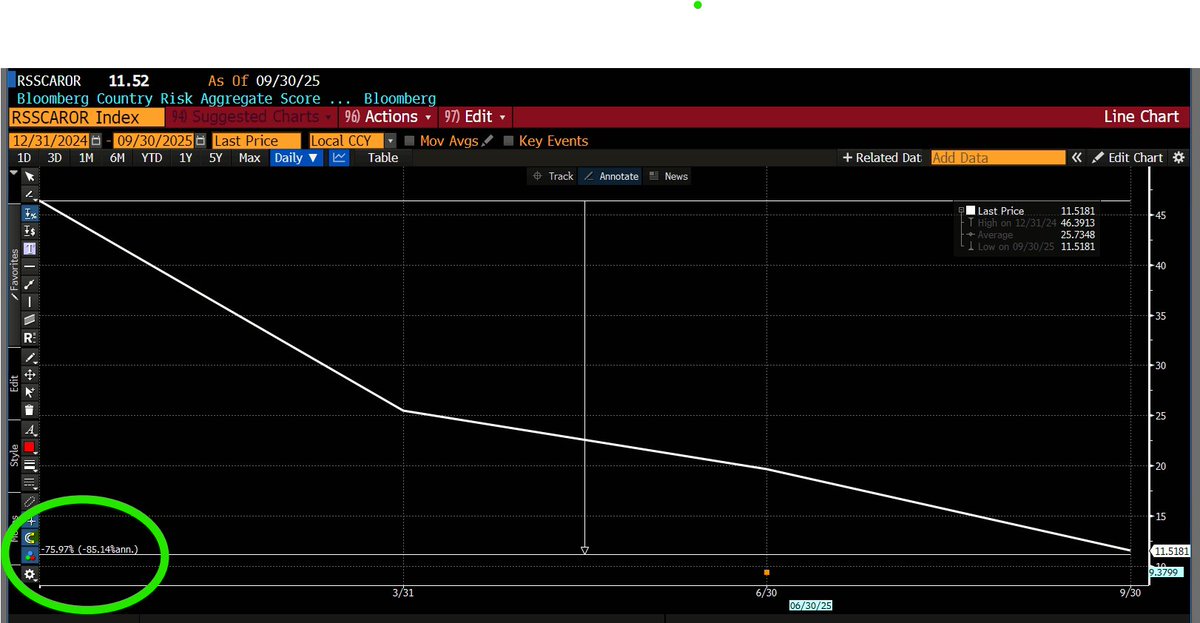Screen dimensions: 1200x623
Task: Select the arrow pointer tool
Action: point(30,175)
